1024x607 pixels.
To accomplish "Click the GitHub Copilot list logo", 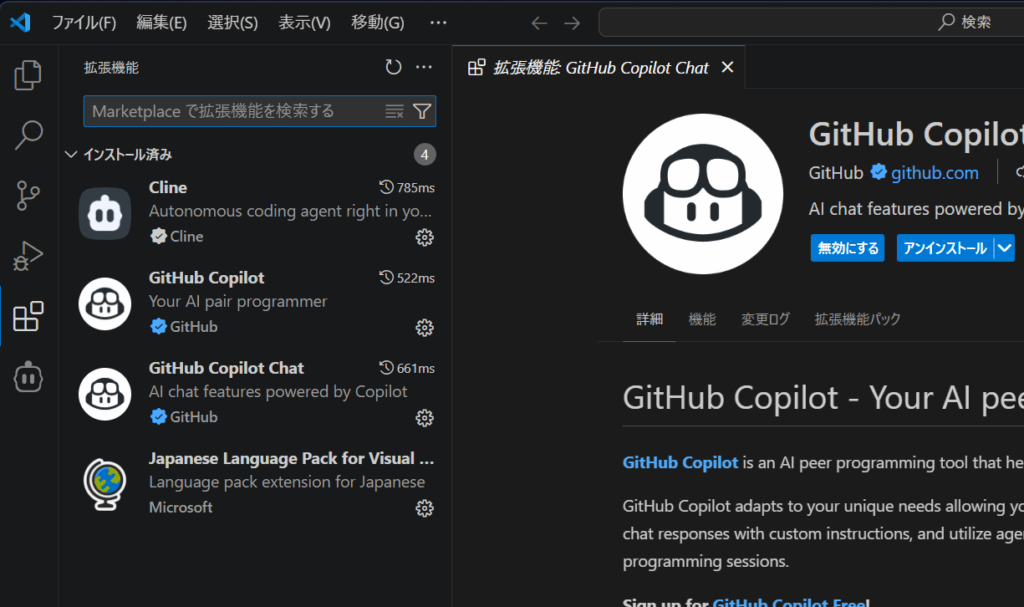I will 104,303.
